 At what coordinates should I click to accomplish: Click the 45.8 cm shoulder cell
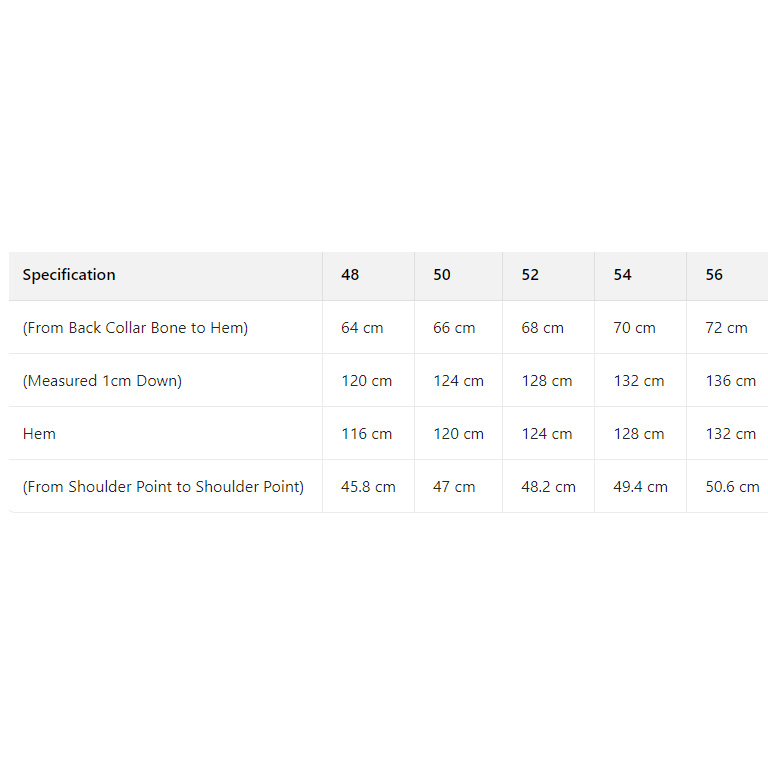(x=368, y=487)
